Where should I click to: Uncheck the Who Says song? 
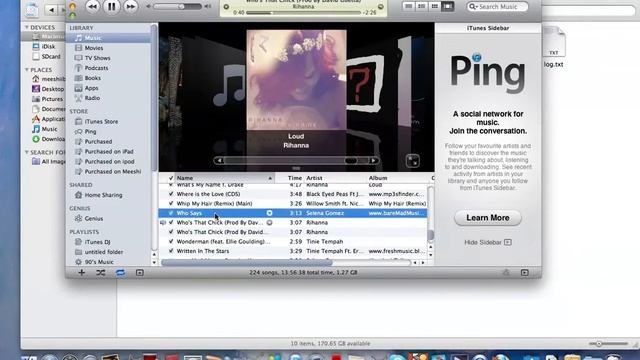pos(171,213)
